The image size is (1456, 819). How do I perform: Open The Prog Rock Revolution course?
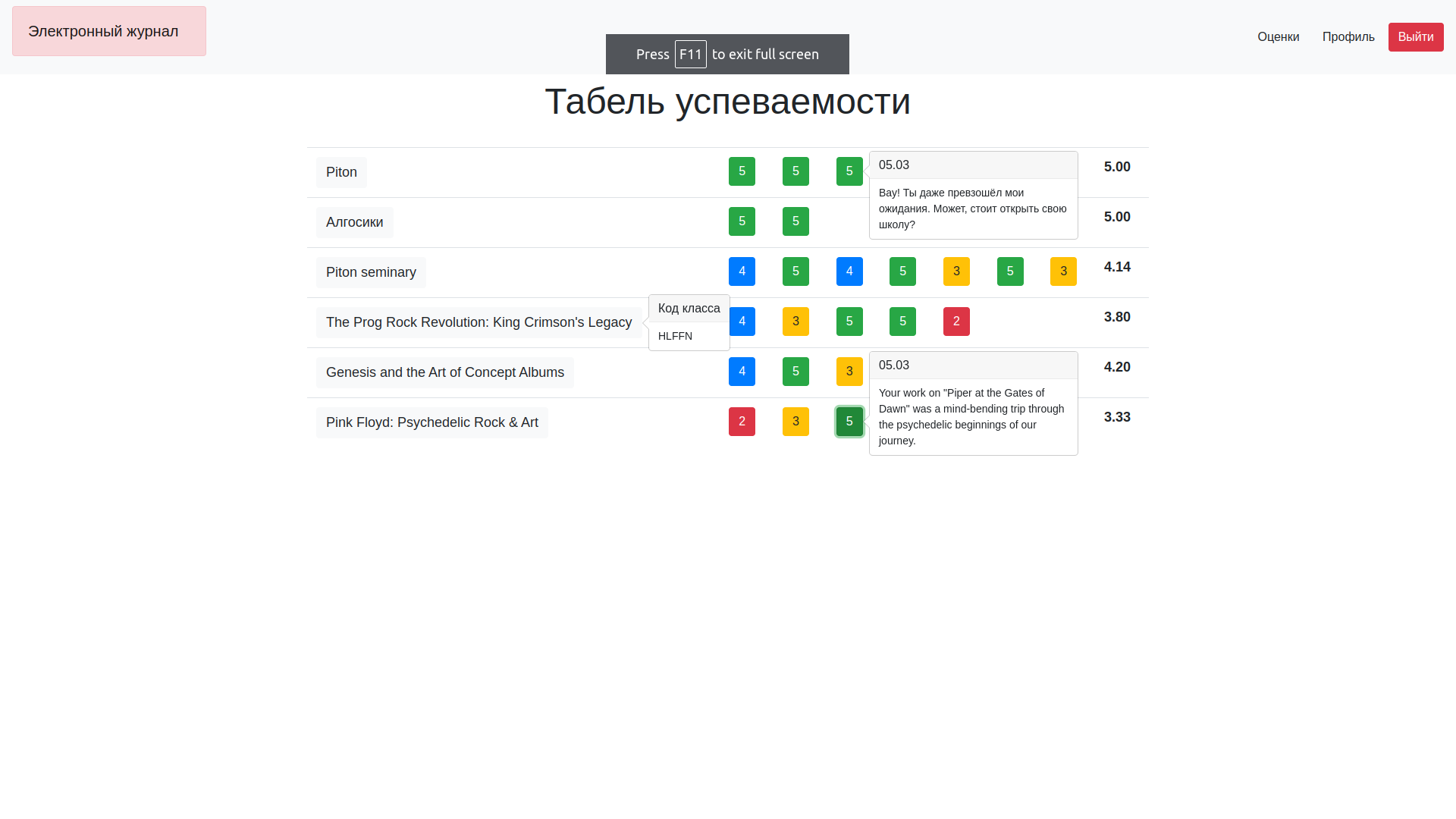click(479, 322)
